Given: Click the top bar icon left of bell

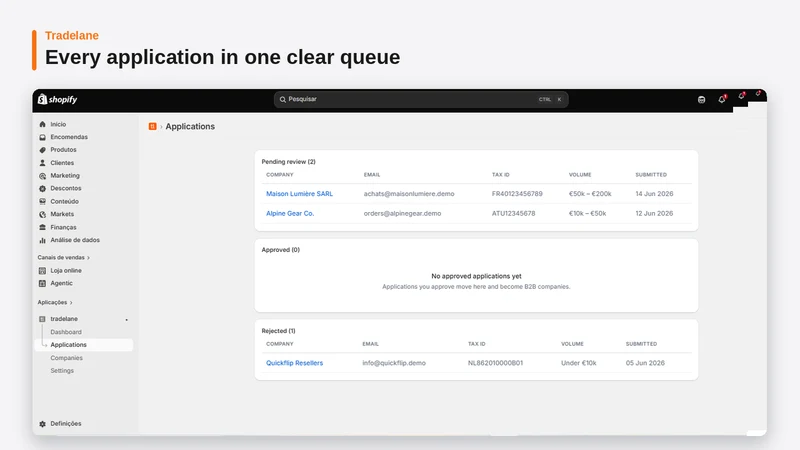Looking at the screenshot, I should 702,99.
